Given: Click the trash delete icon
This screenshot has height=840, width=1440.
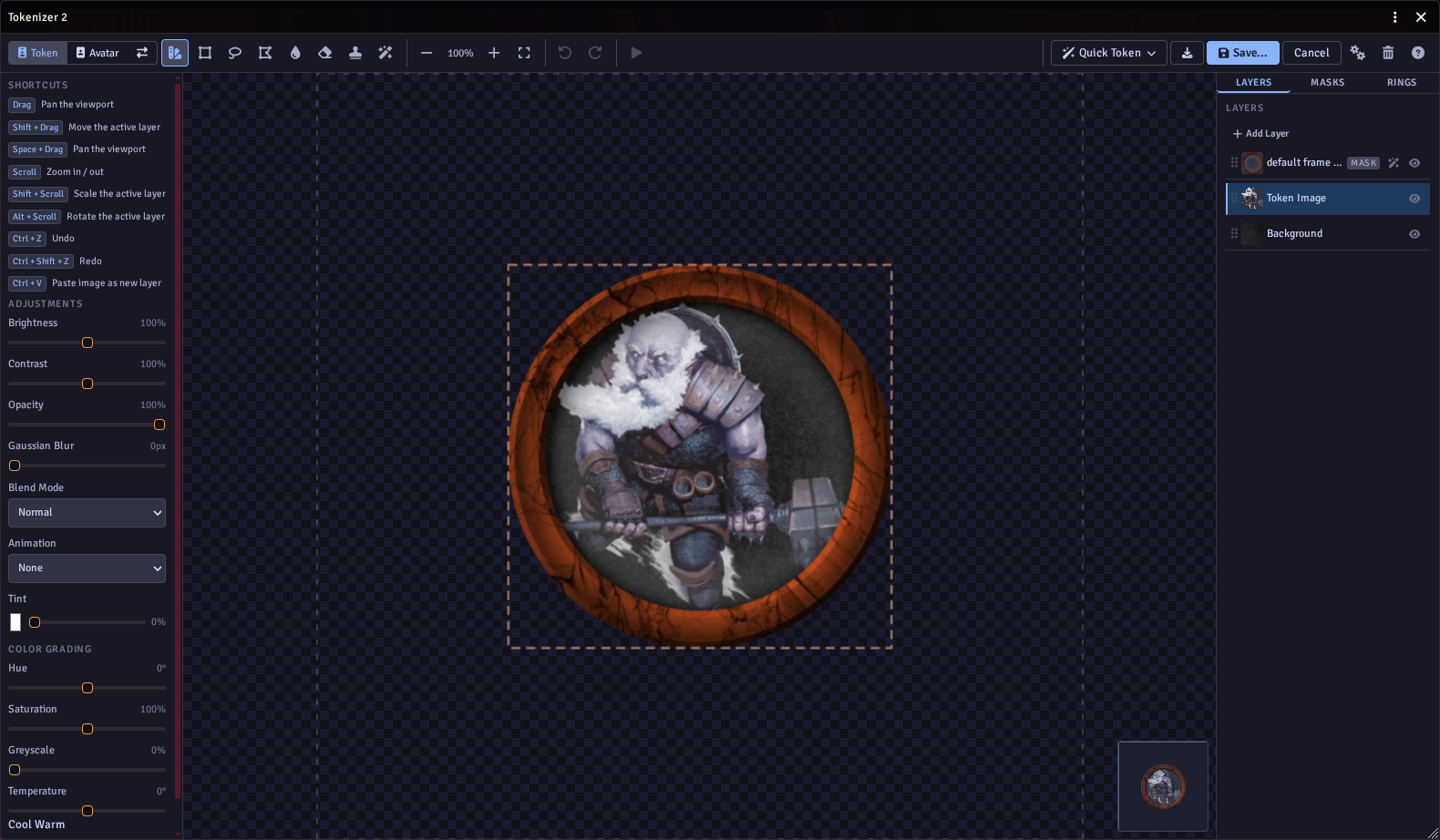Looking at the screenshot, I should pos(1388,53).
